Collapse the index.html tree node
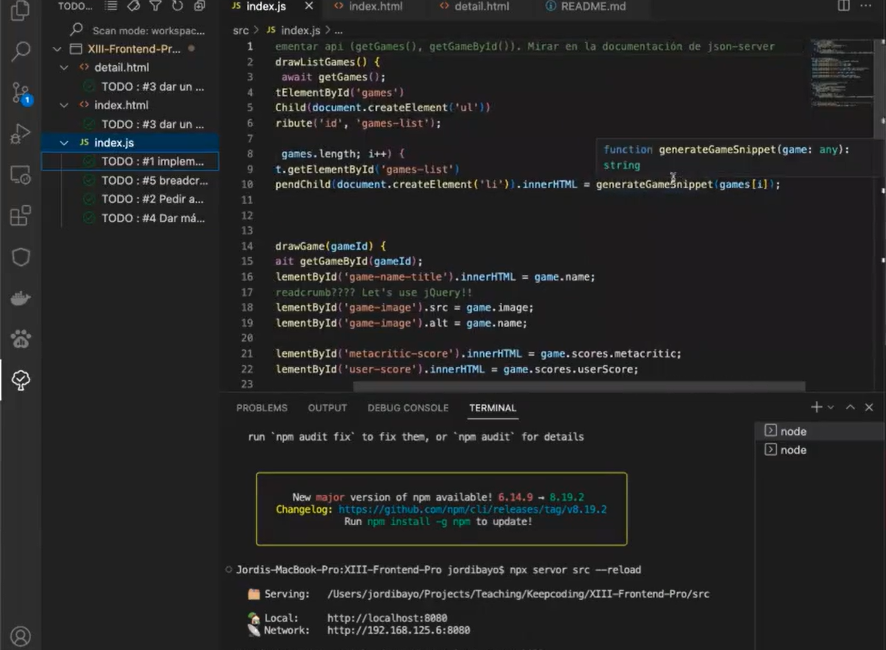The width and height of the screenshot is (886, 650). pos(64,105)
